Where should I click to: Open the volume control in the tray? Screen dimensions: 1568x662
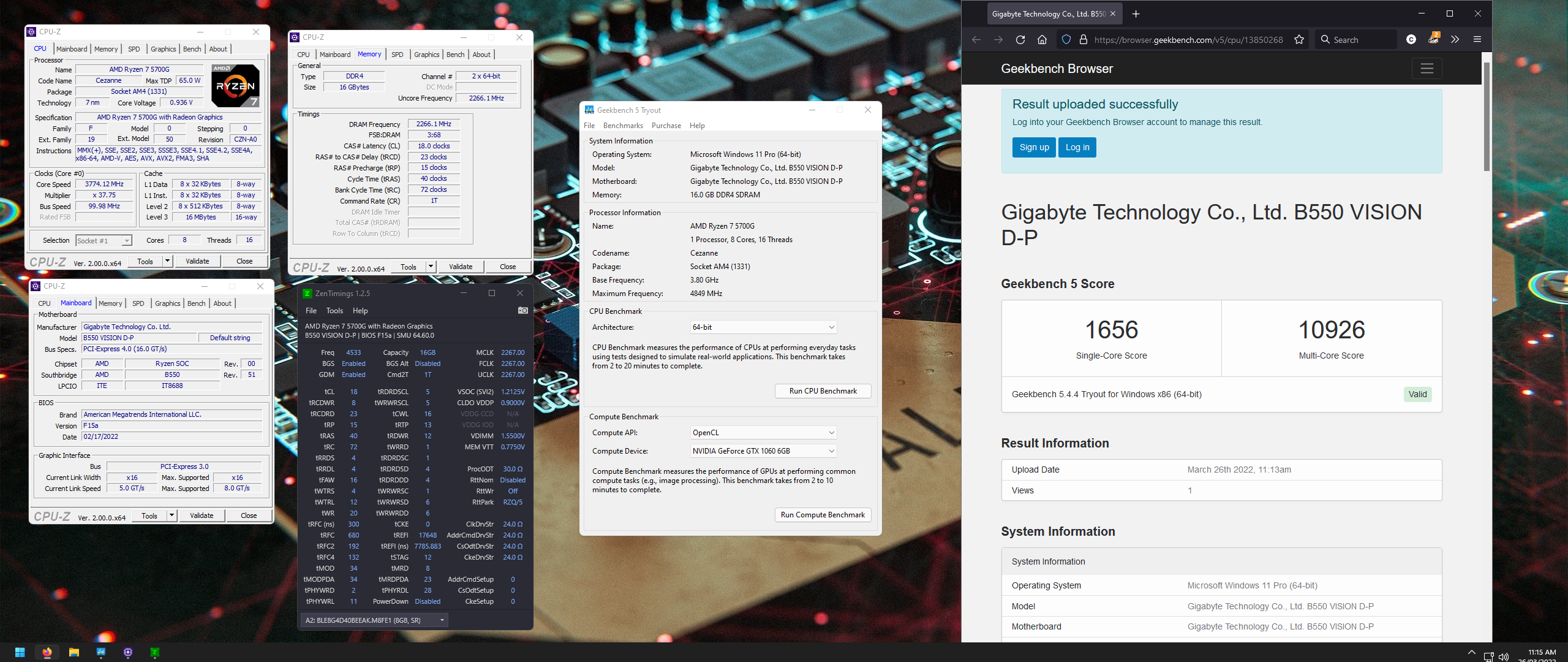(1503, 656)
